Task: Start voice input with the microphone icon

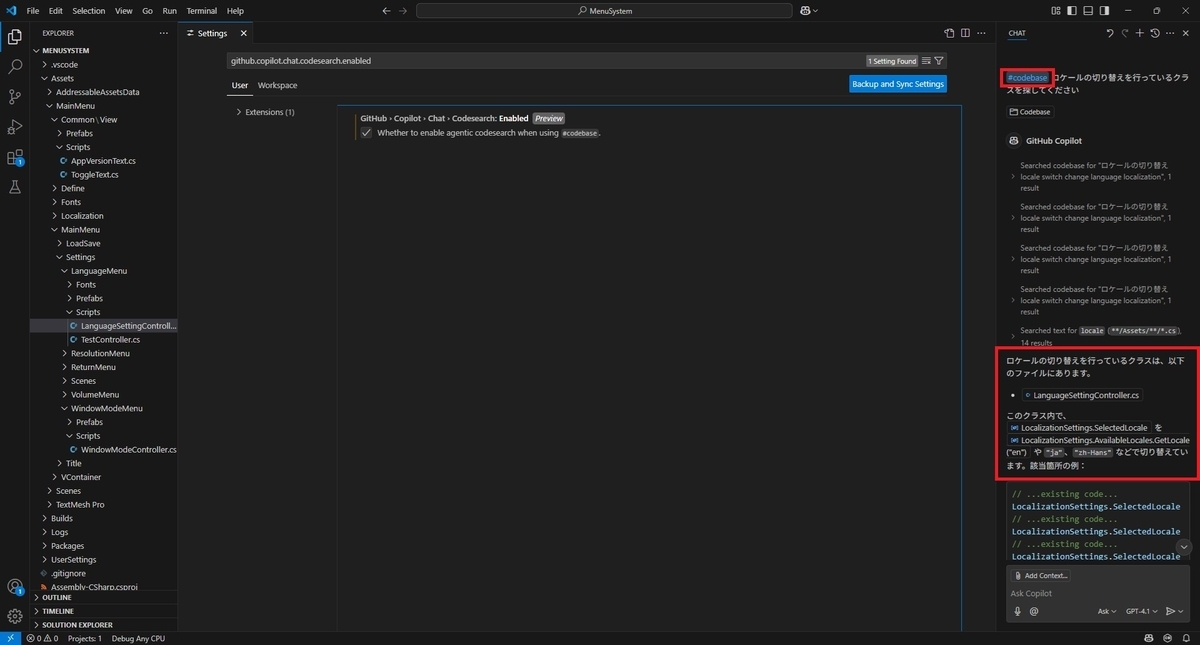Action: click(x=1017, y=611)
